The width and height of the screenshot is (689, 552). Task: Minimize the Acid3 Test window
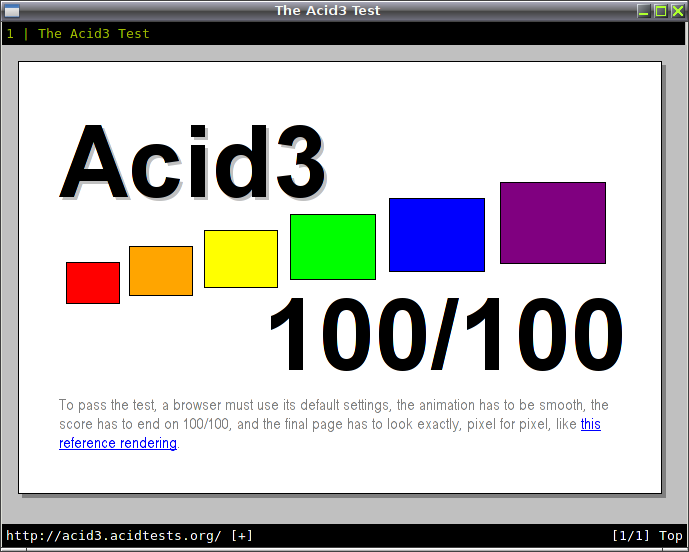[x=644, y=11]
